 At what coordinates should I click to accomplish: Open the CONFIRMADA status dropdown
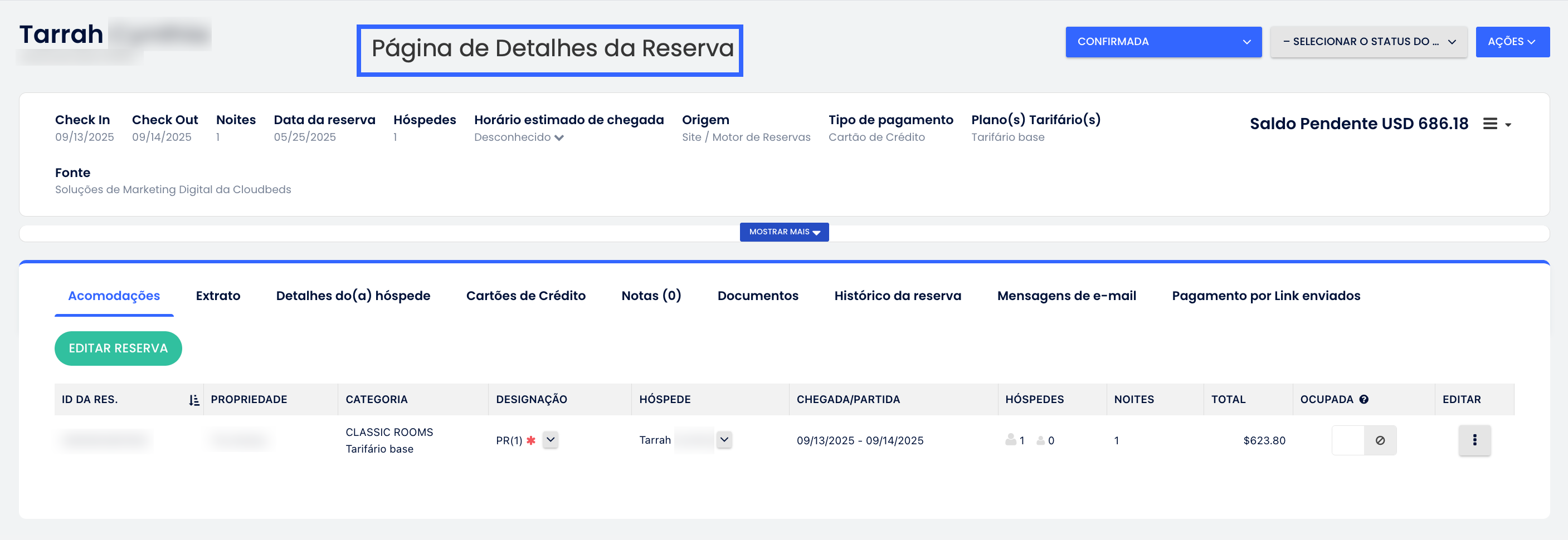(x=1162, y=42)
